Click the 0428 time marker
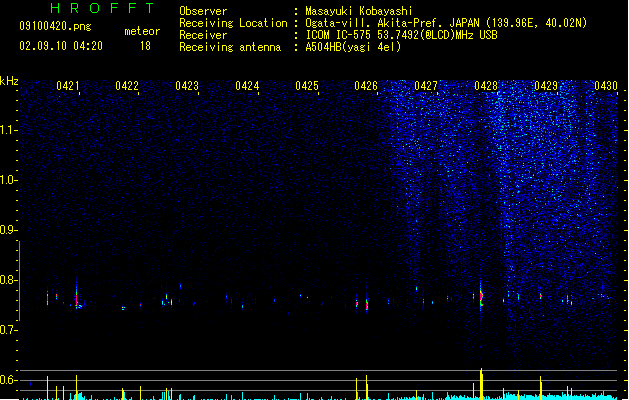The height and width of the screenshot is (400, 629). point(486,86)
